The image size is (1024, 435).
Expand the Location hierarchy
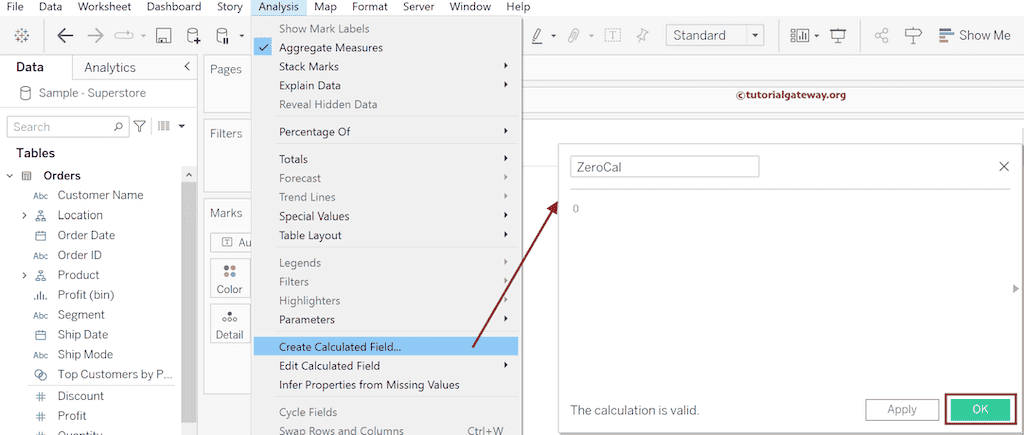click(24, 215)
